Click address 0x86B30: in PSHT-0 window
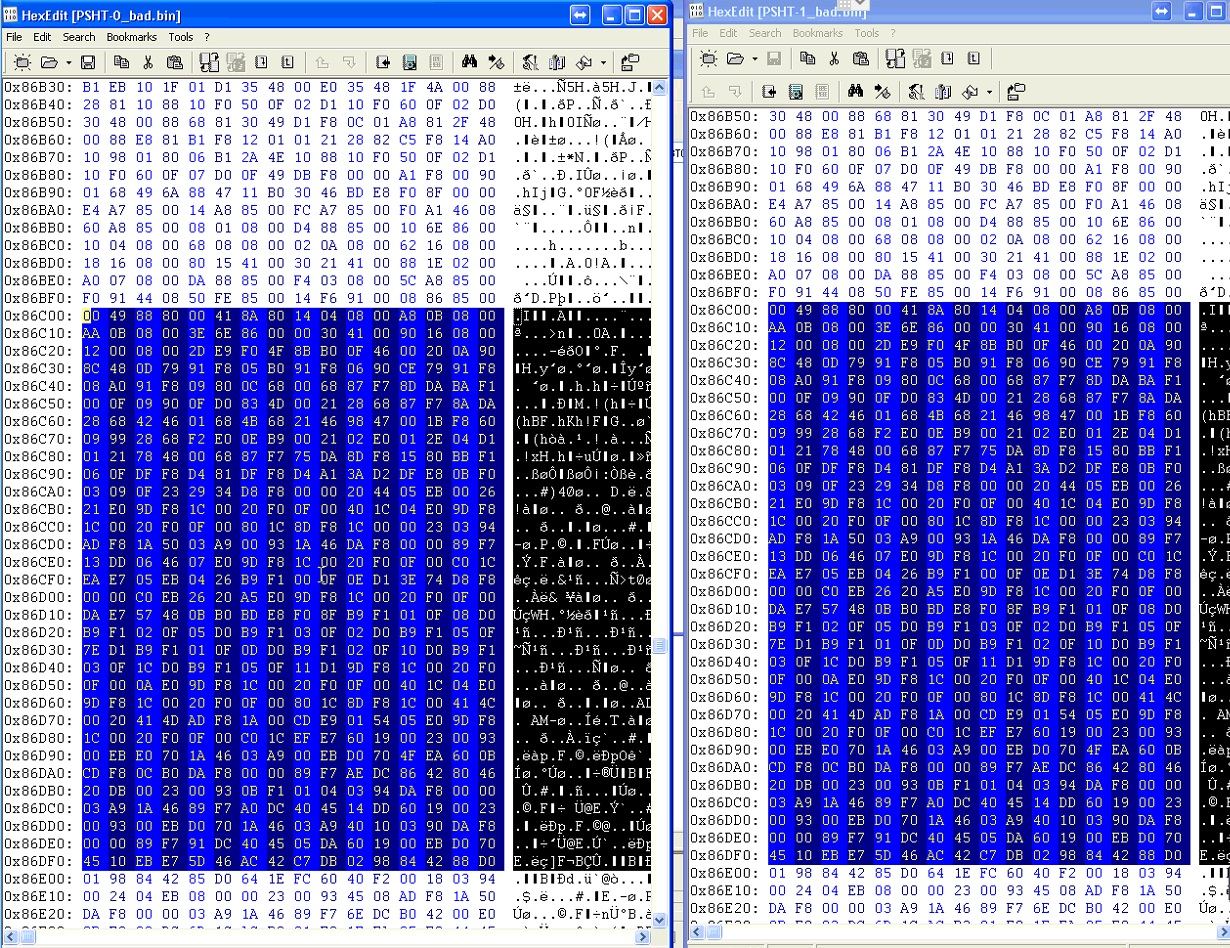 point(38,87)
